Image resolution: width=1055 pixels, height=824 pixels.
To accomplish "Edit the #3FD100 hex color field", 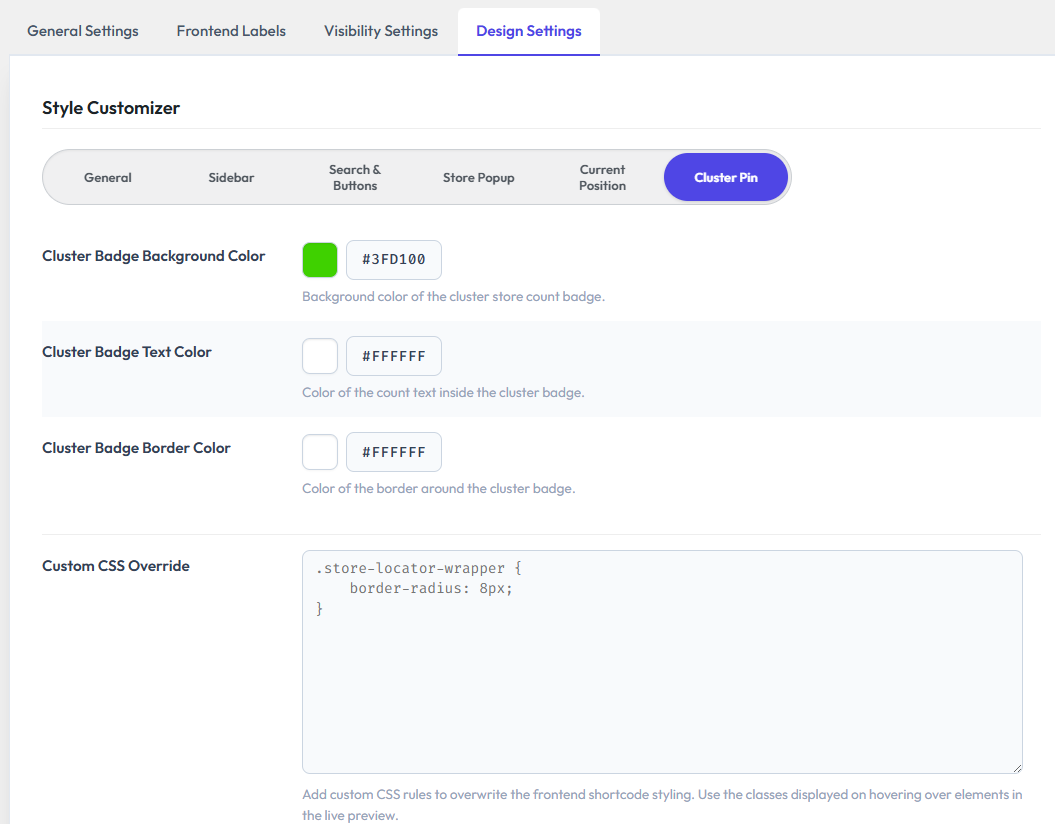I will coord(394,260).
